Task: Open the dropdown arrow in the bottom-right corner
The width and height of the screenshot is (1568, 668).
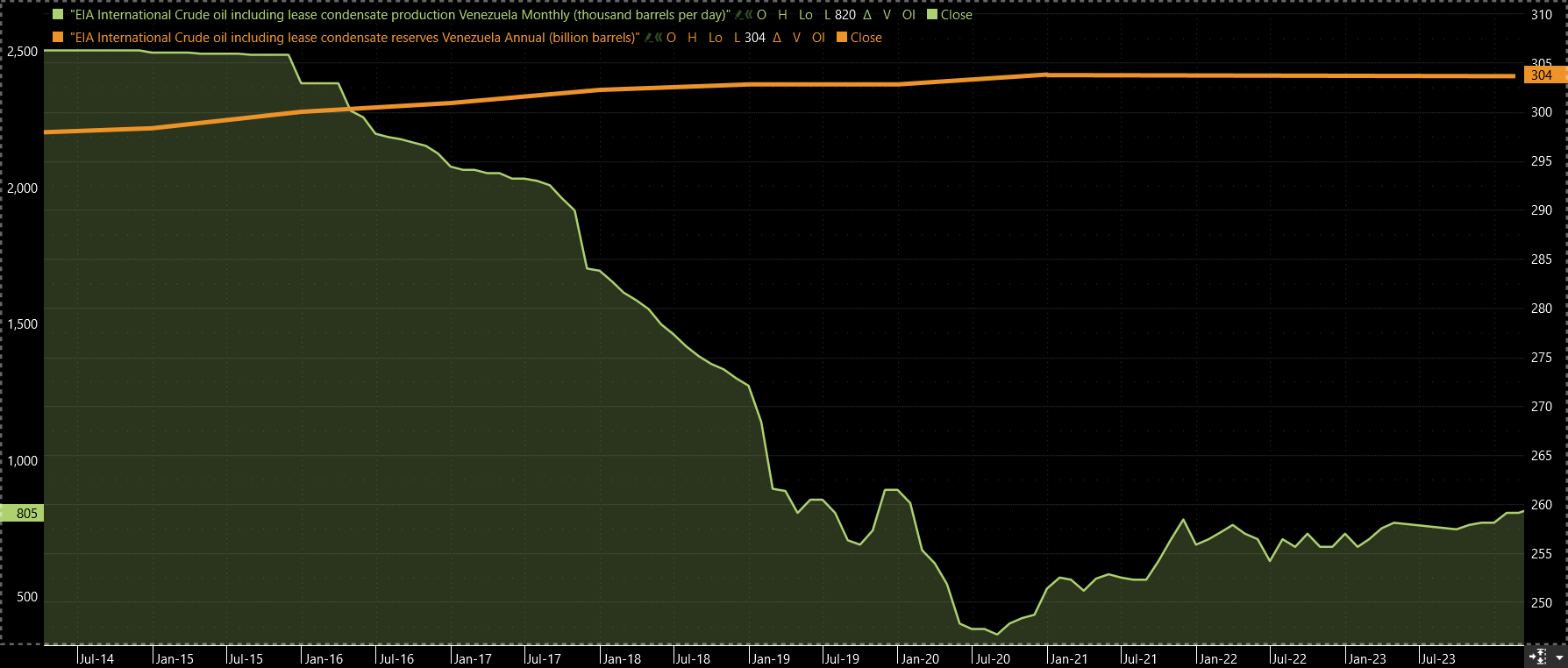Action: click(x=1558, y=657)
